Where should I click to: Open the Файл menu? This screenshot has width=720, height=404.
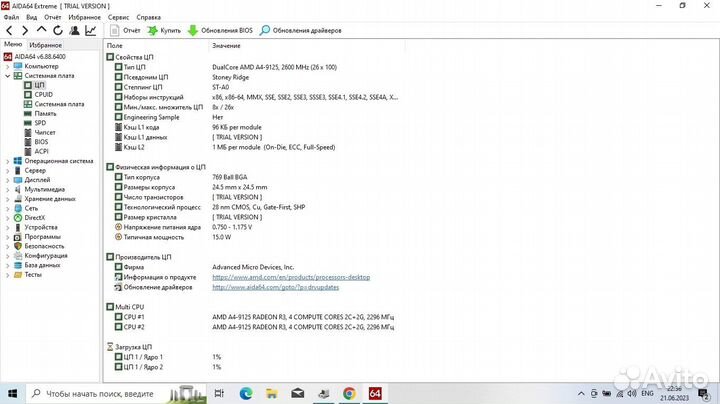[x=11, y=17]
